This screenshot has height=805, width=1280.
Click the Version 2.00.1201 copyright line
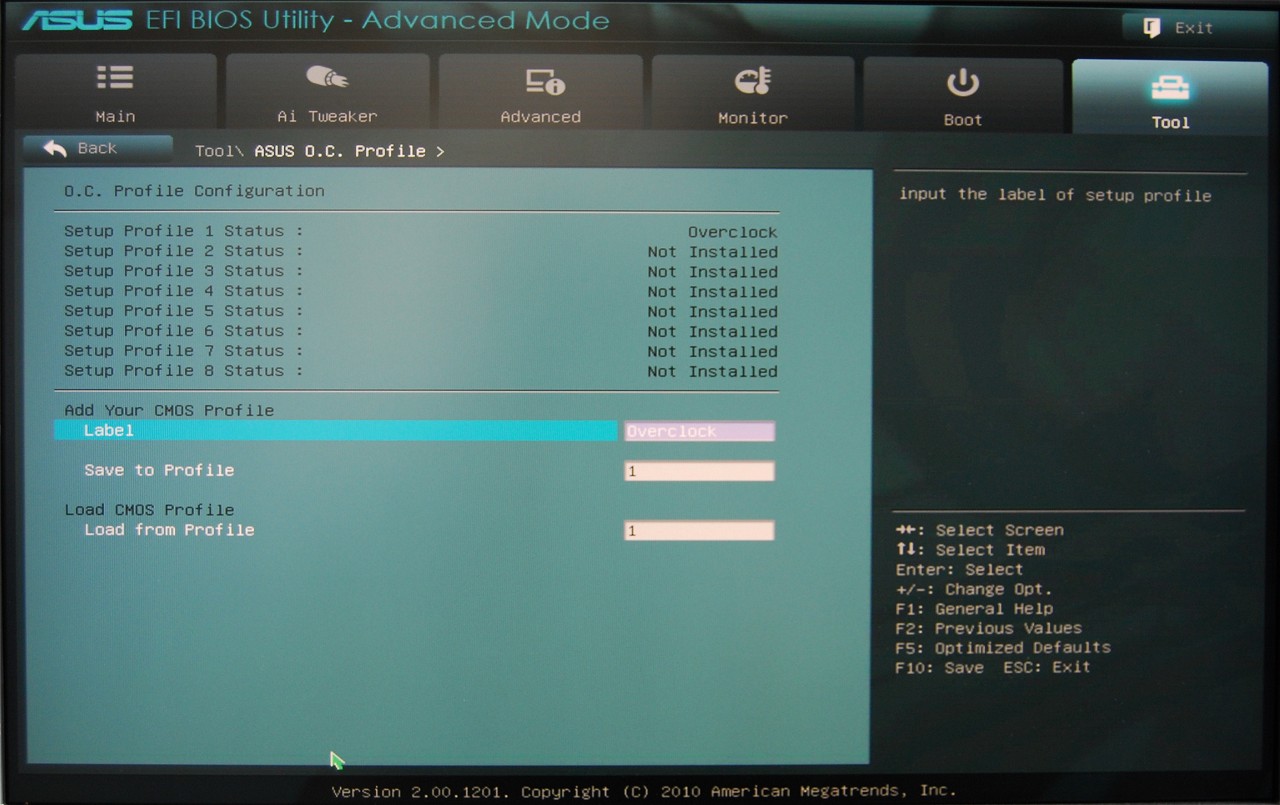tap(643, 791)
